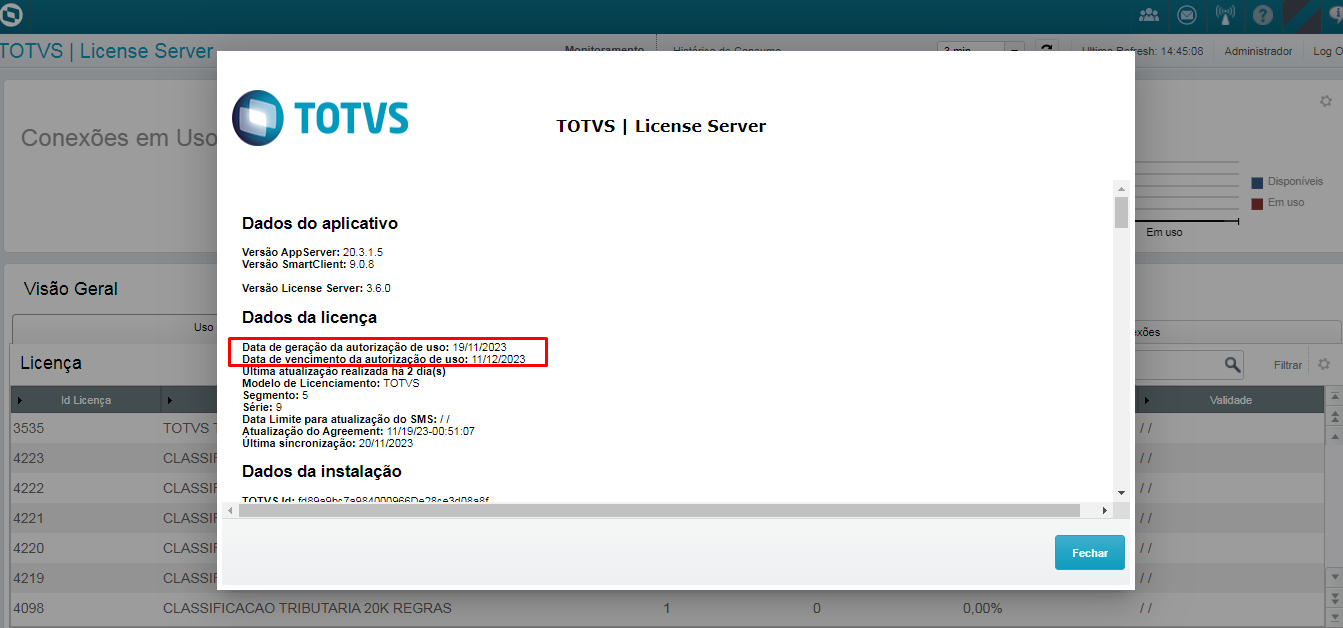The height and width of the screenshot is (628, 1343).
Task: Click the antenna broadcast icon in top bar
Action: coord(1225,15)
